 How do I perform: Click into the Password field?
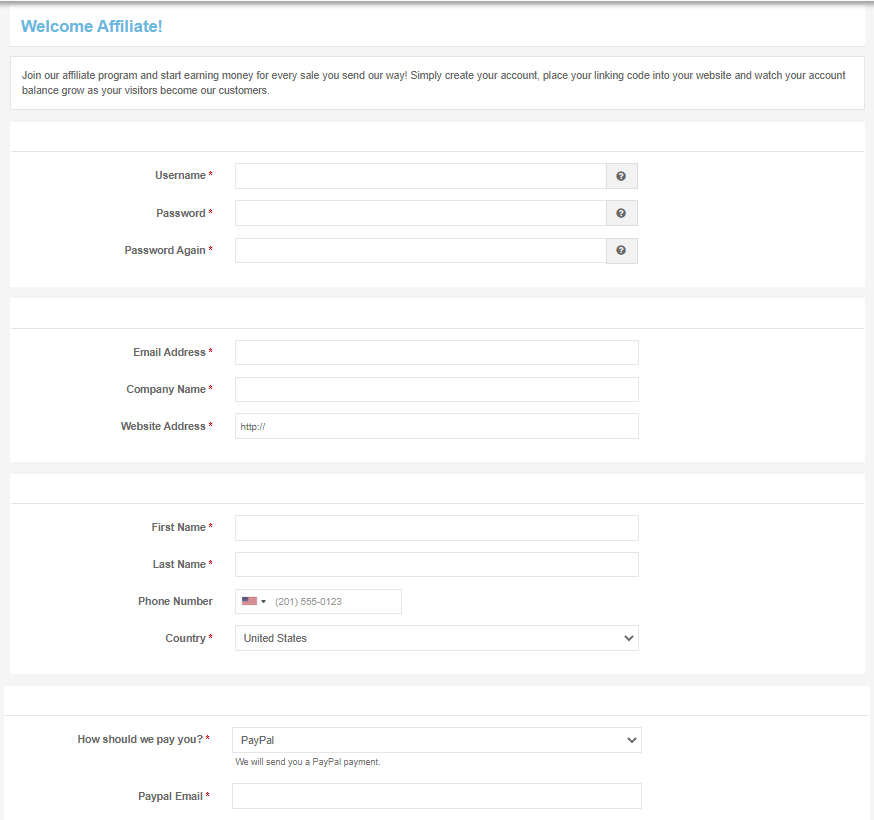(x=421, y=214)
